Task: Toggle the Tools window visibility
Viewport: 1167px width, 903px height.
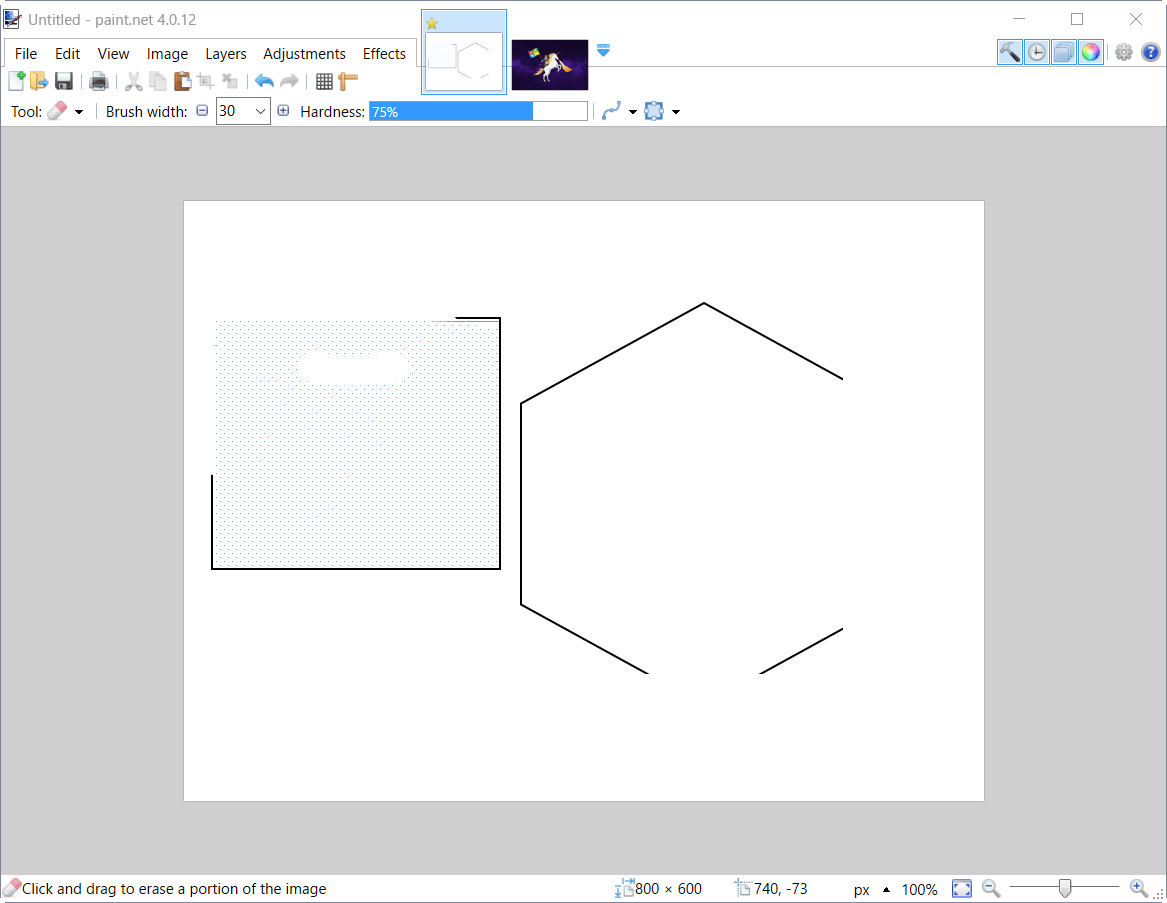Action: click(1010, 51)
